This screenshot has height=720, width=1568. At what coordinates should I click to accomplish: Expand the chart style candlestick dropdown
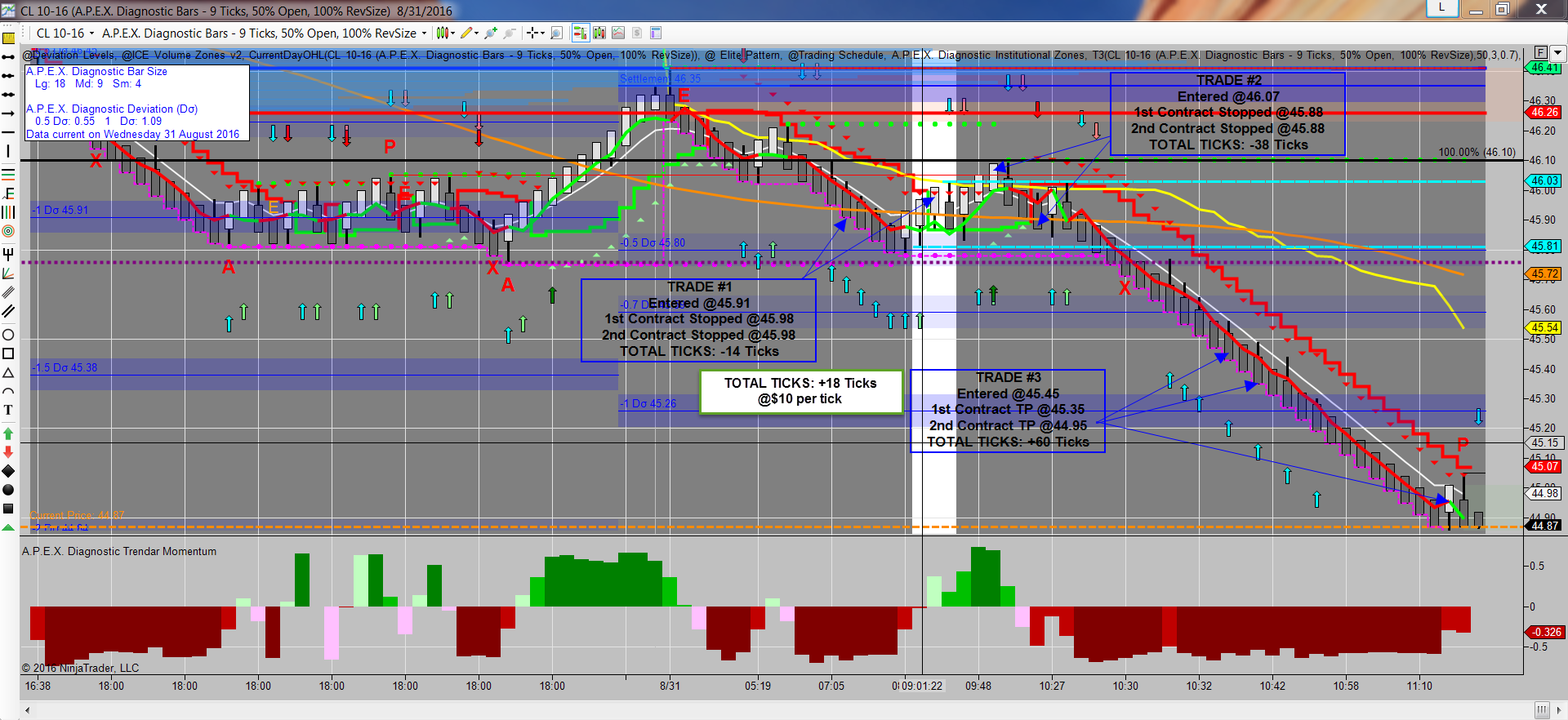tap(452, 33)
